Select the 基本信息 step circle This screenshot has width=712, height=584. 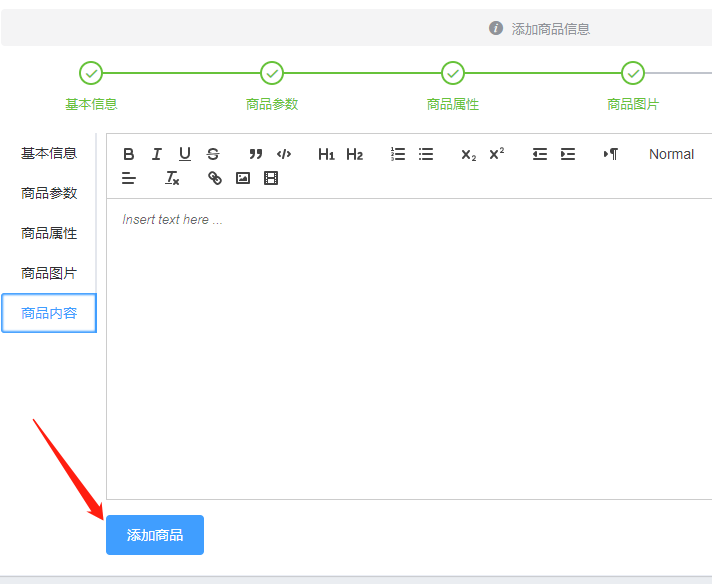click(x=91, y=73)
